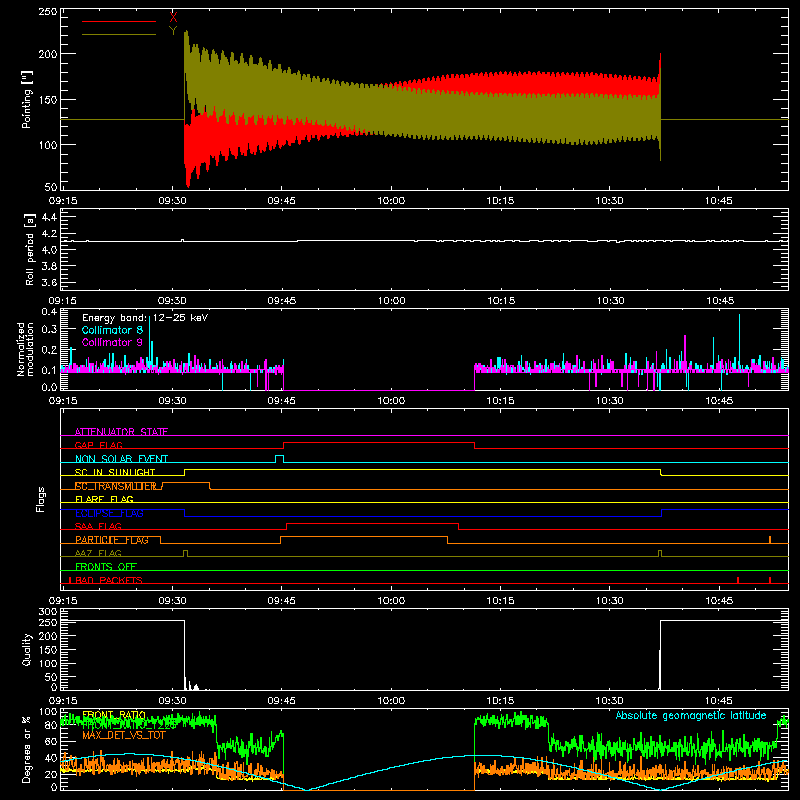Select the FLARE_FLAG label
Image resolution: width=800 pixels, height=800 pixels.
point(104,499)
